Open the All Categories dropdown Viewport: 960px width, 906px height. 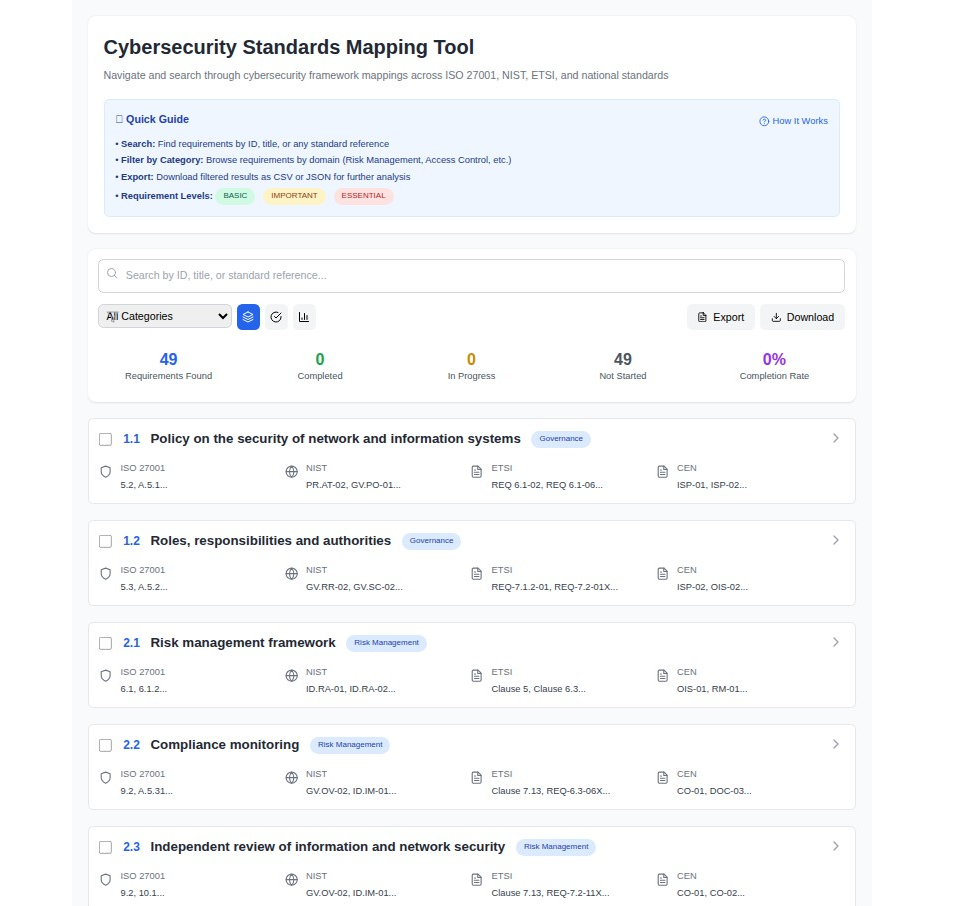(x=165, y=317)
